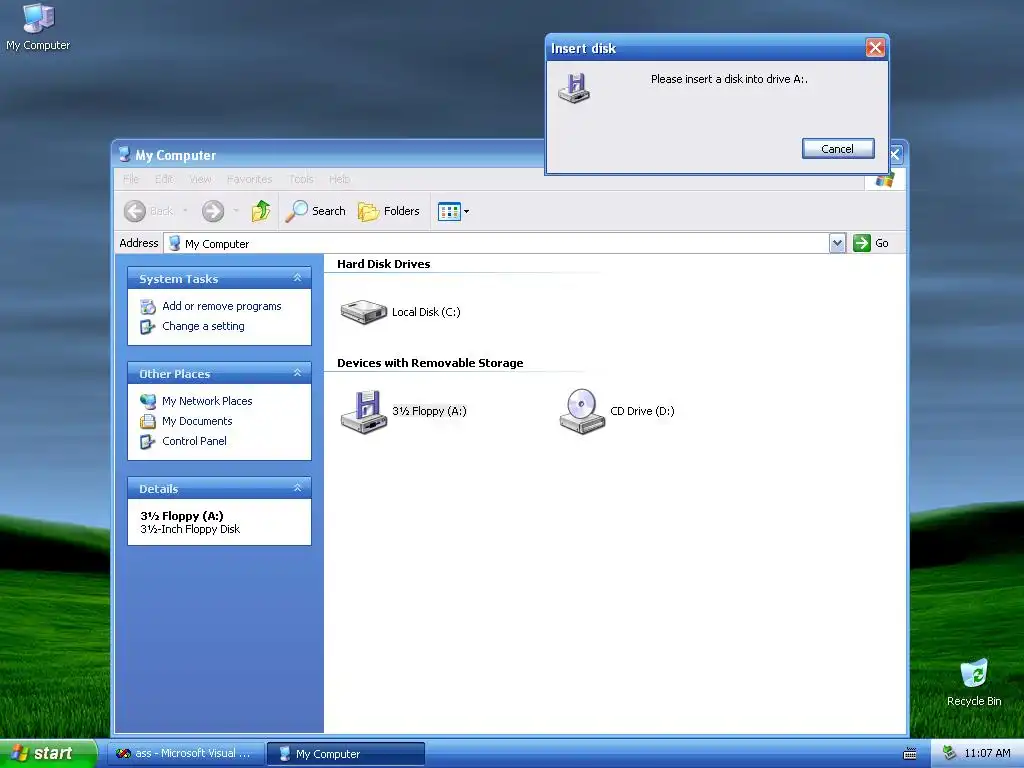Image resolution: width=1024 pixels, height=768 pixels.
Task: Close the Insert disk dialog window
Action: (875, 48)
